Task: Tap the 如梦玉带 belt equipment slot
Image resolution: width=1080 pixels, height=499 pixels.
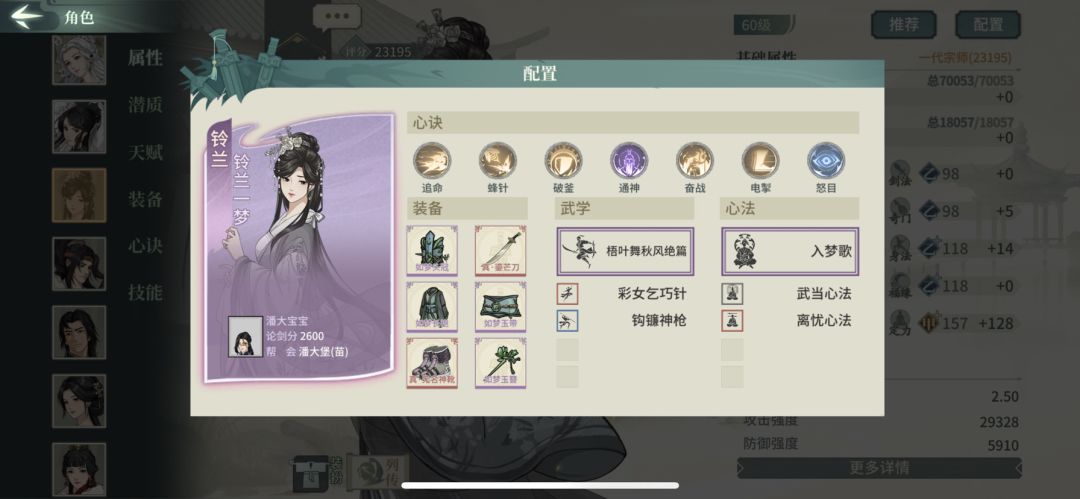Action: [x=501, y=307]
